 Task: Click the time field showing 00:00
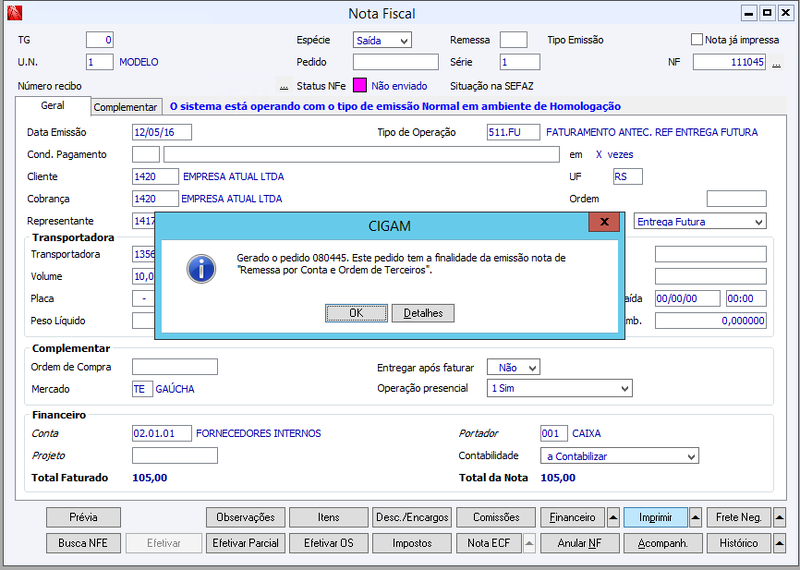tap(746, 299)
